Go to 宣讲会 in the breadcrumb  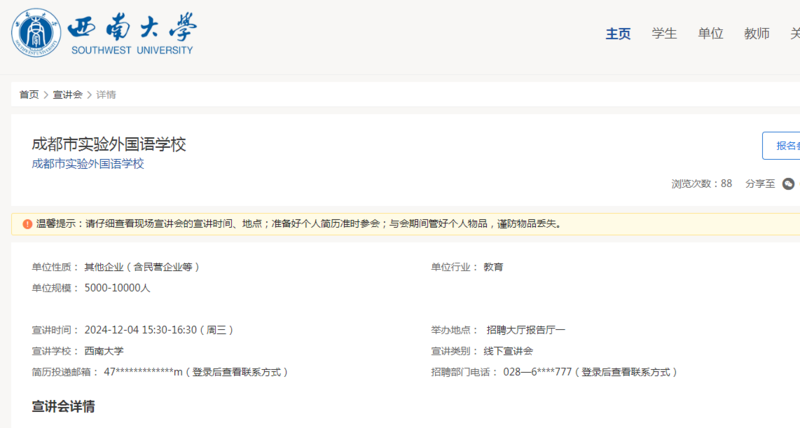(67, 94)
